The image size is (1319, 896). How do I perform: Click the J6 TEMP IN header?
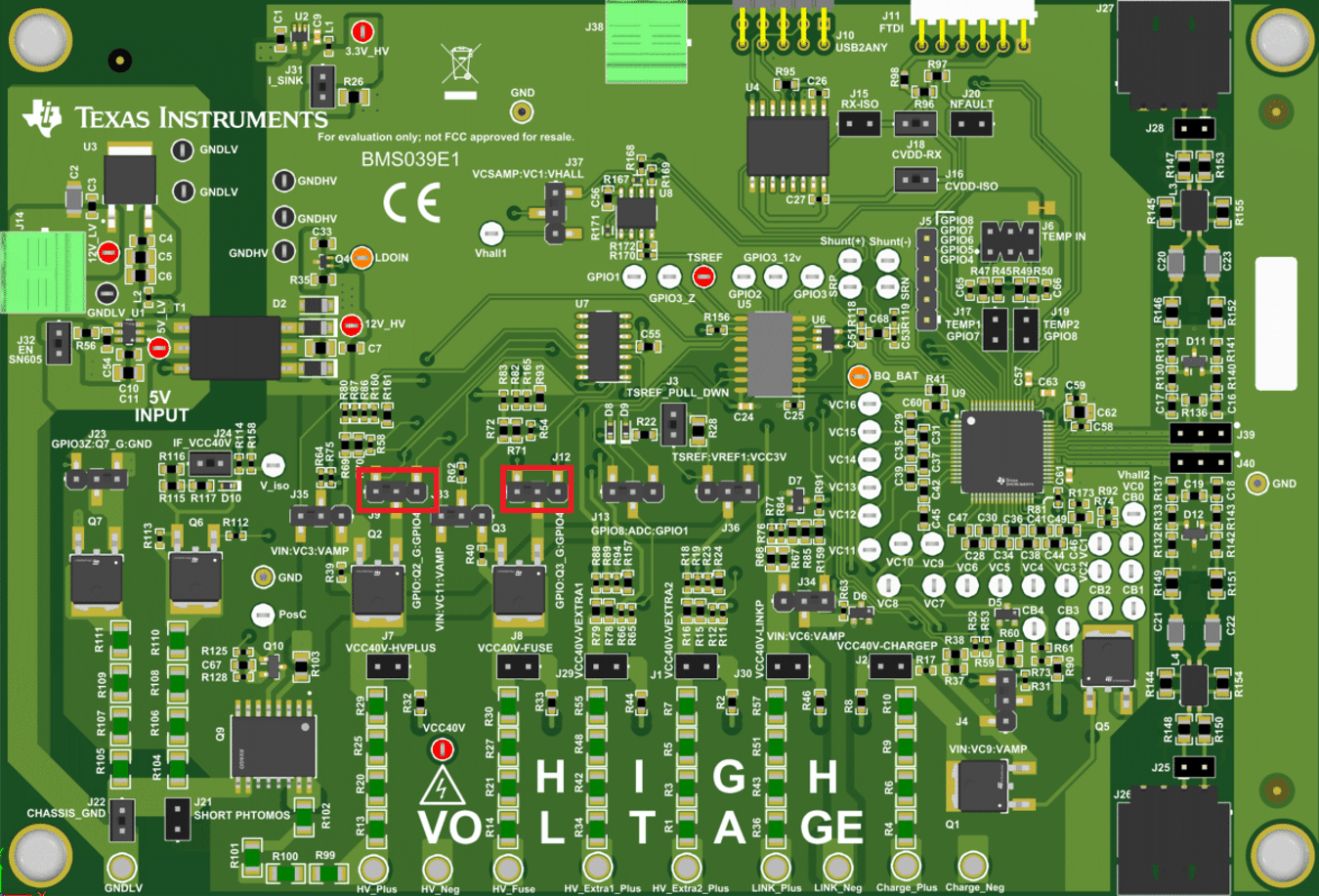coord(1009,240)
